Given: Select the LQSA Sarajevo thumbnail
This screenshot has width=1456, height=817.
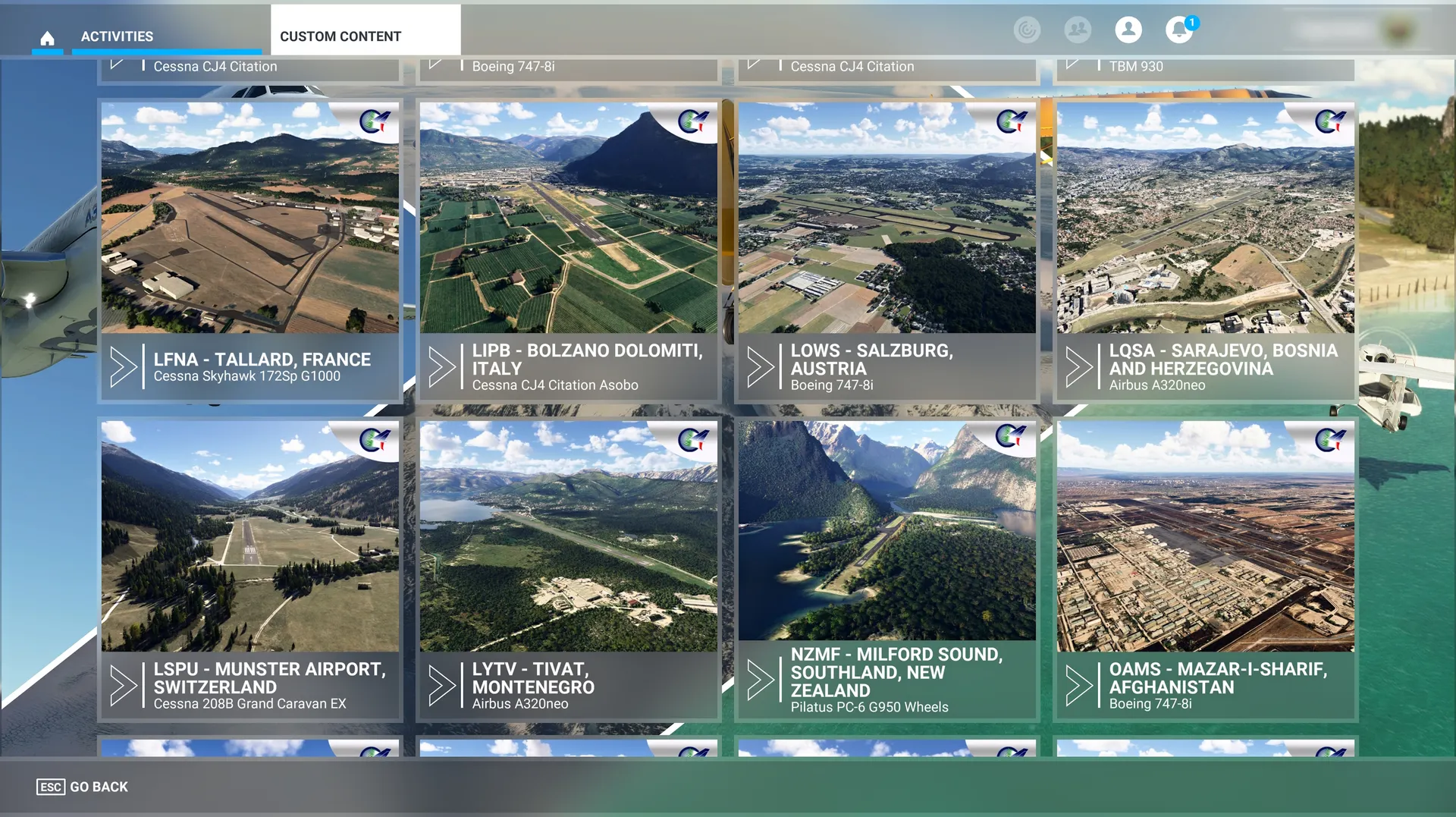Looking at the screenshot, I should (1206, 218).
